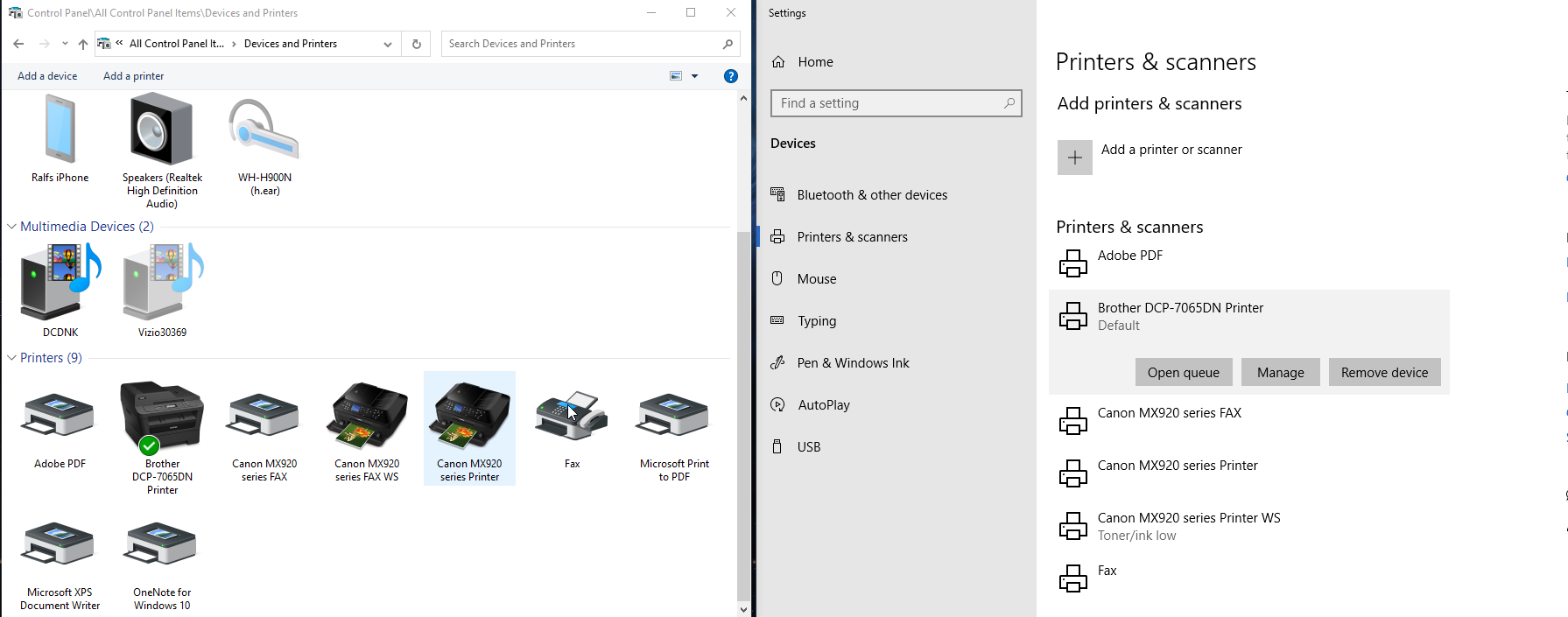
Task: Collapse the Printers (9) group
Action: point(11,358)
